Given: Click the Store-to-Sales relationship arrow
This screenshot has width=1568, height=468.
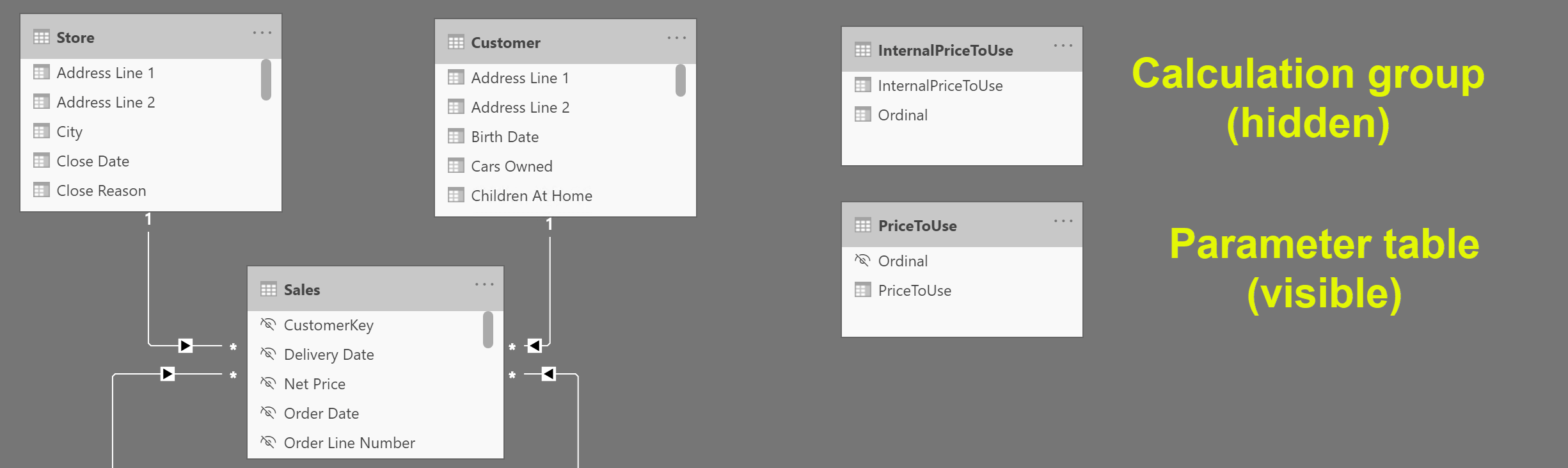Looking at the screenshot, I should 186,346.
